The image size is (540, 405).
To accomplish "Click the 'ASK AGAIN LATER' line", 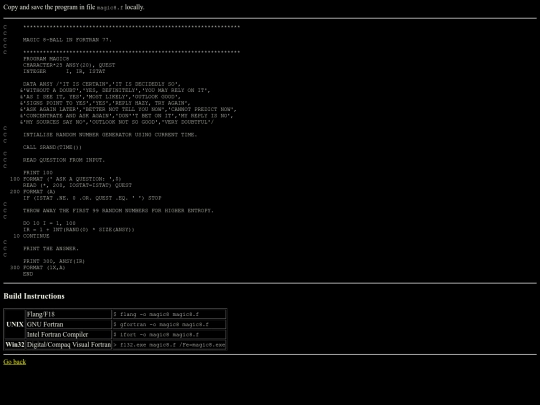I will [128, 109].
